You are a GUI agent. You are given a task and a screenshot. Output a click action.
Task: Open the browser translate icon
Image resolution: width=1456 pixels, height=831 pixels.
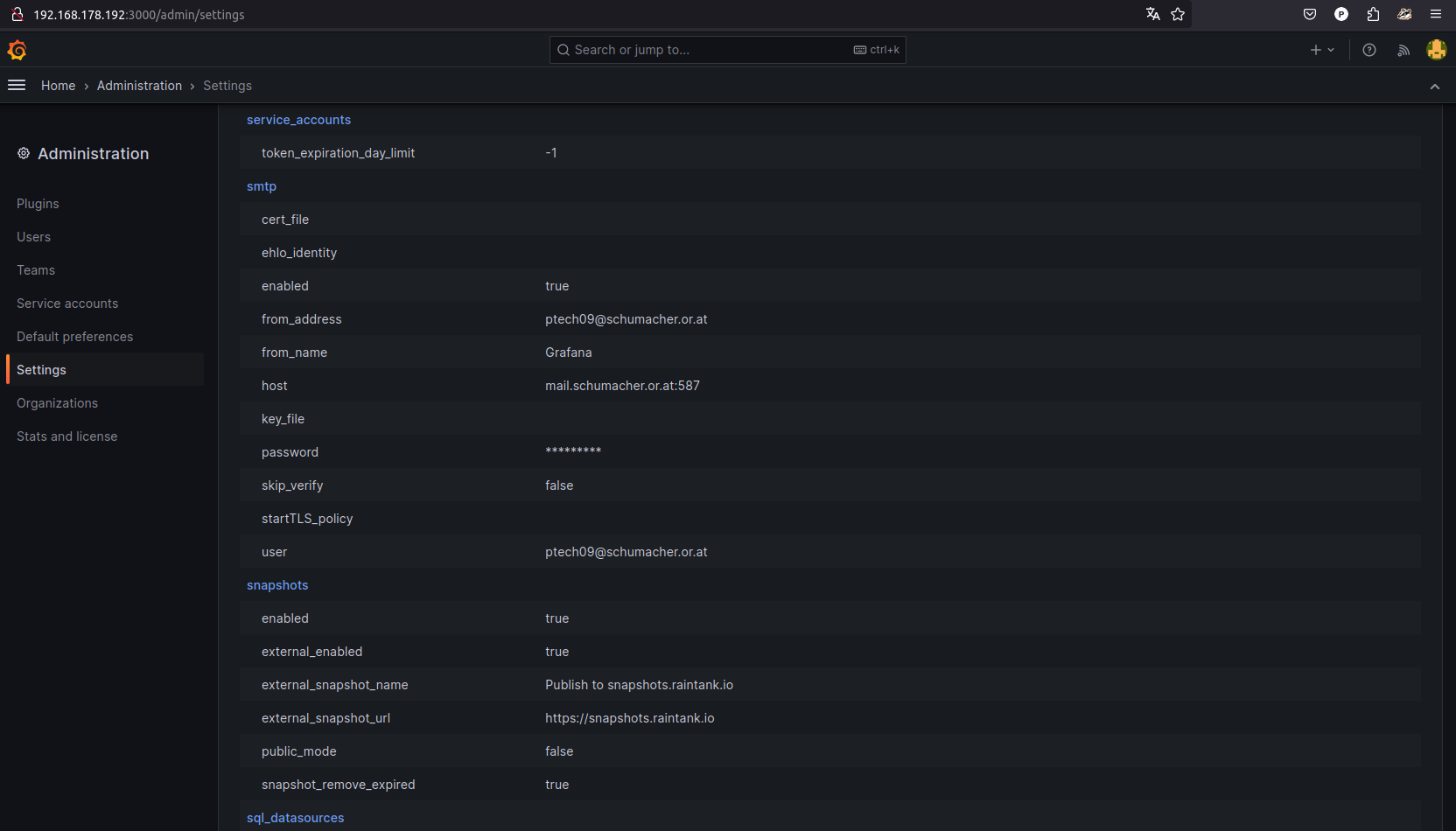pyautogui.click(x=1152, y=14)
